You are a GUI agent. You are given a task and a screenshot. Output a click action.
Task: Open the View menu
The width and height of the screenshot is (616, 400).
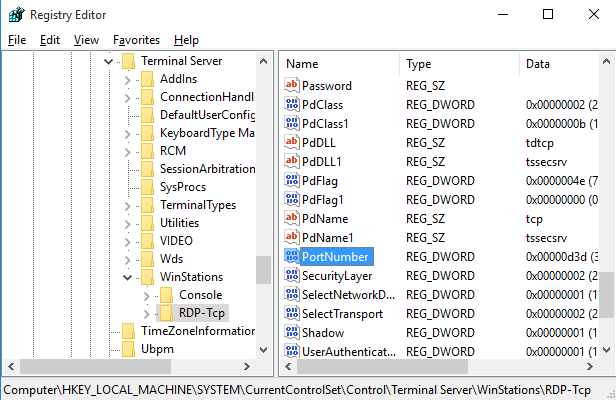(86, 40)
